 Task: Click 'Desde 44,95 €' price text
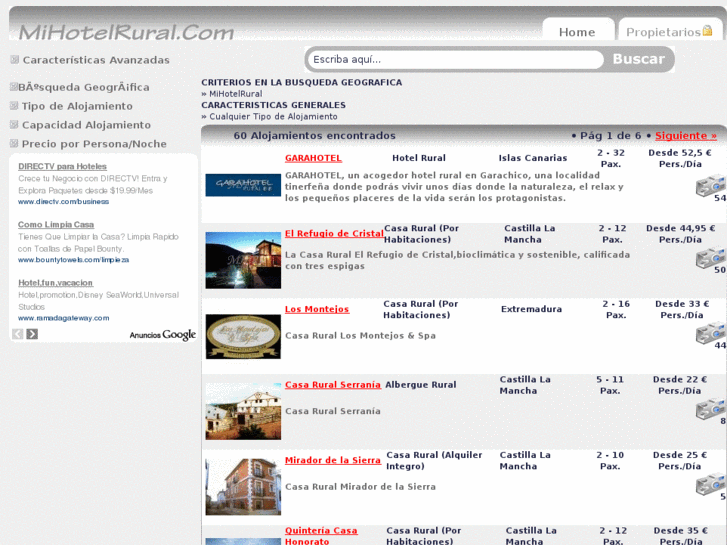(x=681, y=228)
